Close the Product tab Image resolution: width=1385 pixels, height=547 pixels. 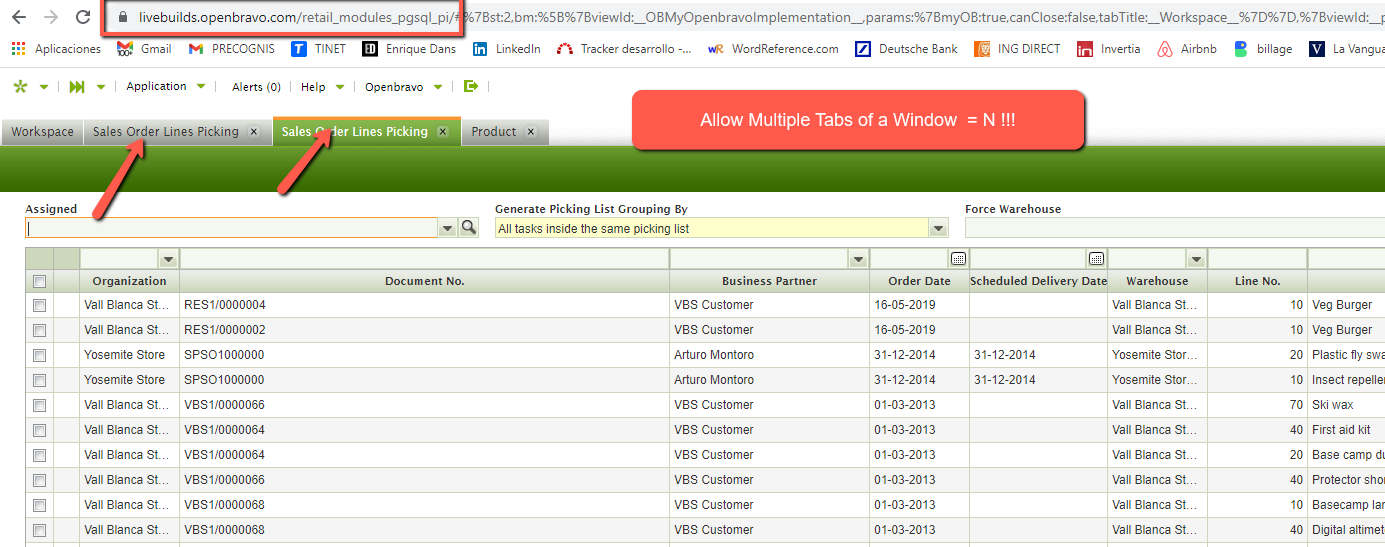pyautogui.click(x=531, y=132)
